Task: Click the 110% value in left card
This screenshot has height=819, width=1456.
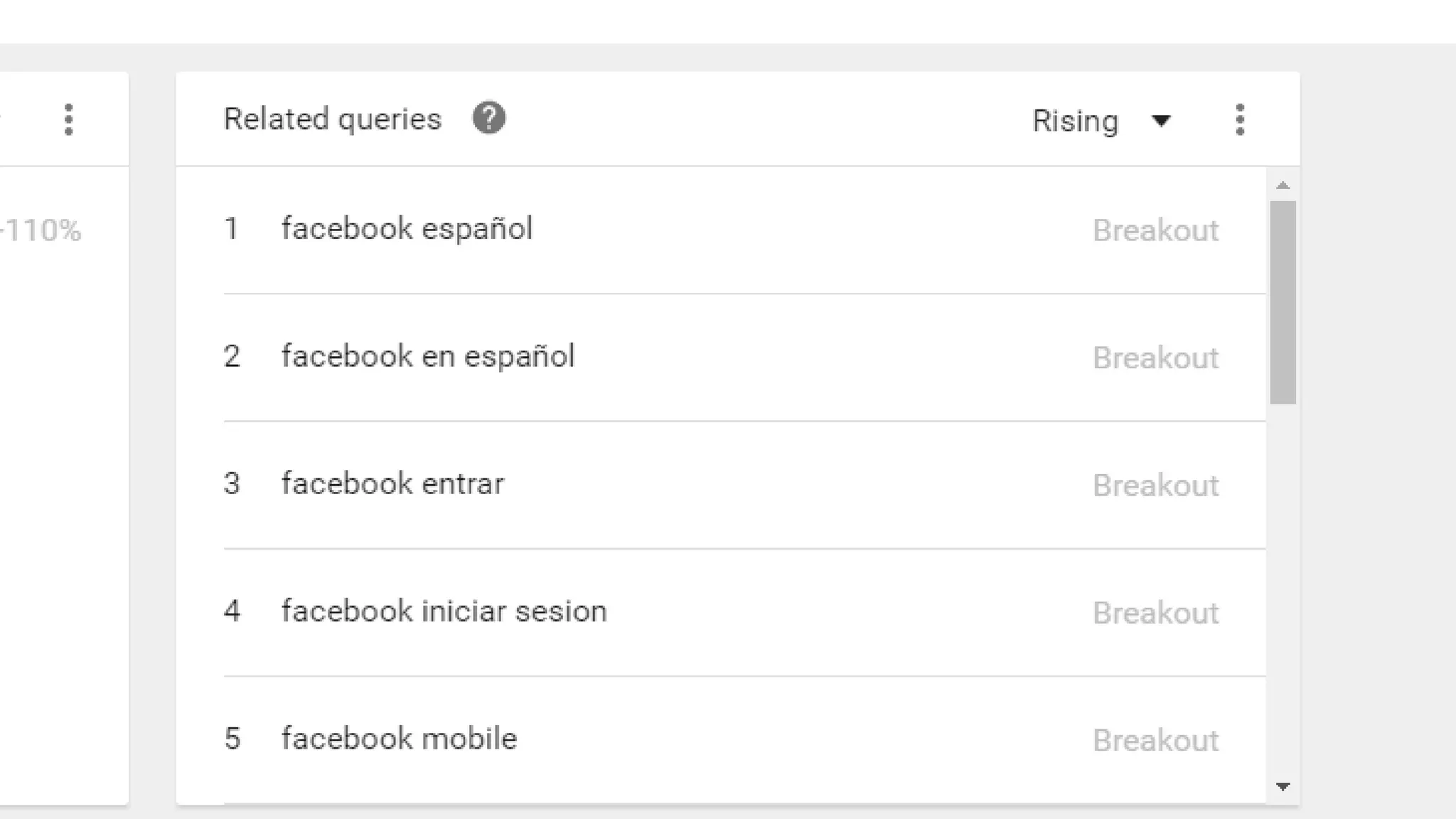Action: [43, 230]
